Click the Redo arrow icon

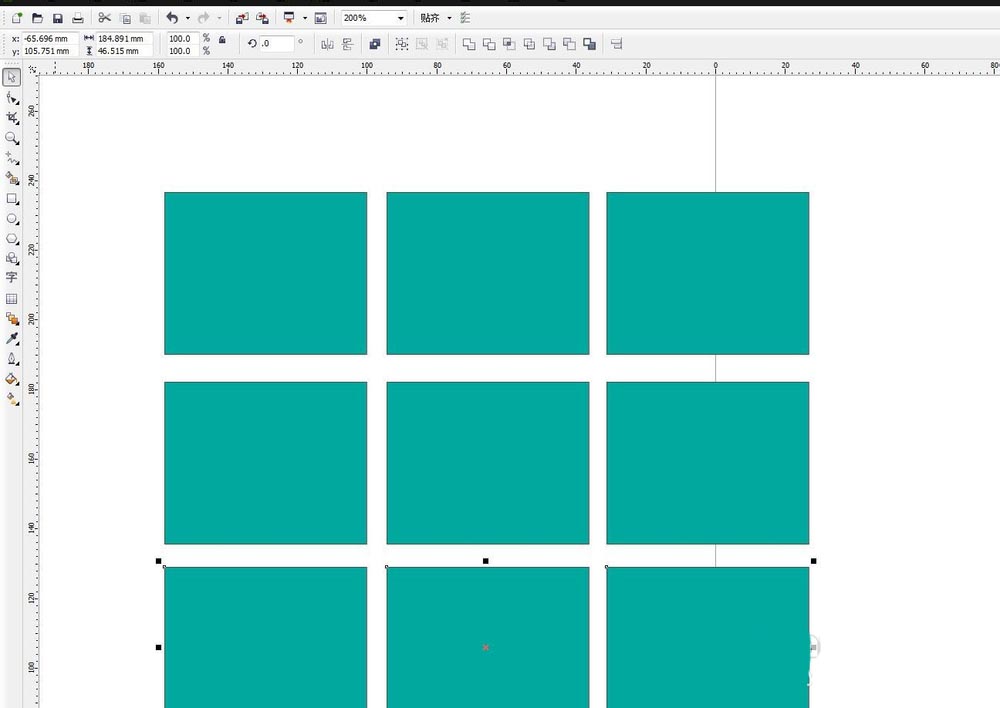pos(203,18)
